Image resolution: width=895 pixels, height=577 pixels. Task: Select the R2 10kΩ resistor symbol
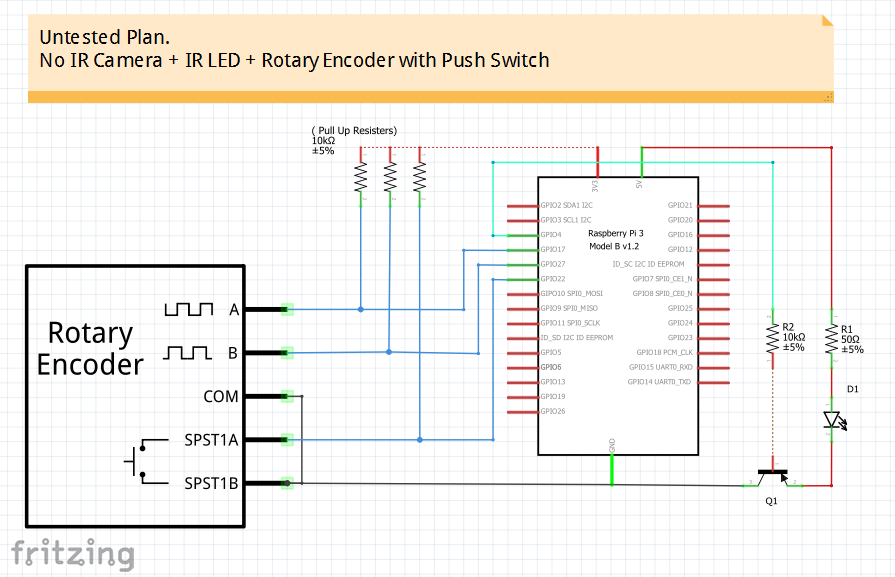(x=773, y=338)
